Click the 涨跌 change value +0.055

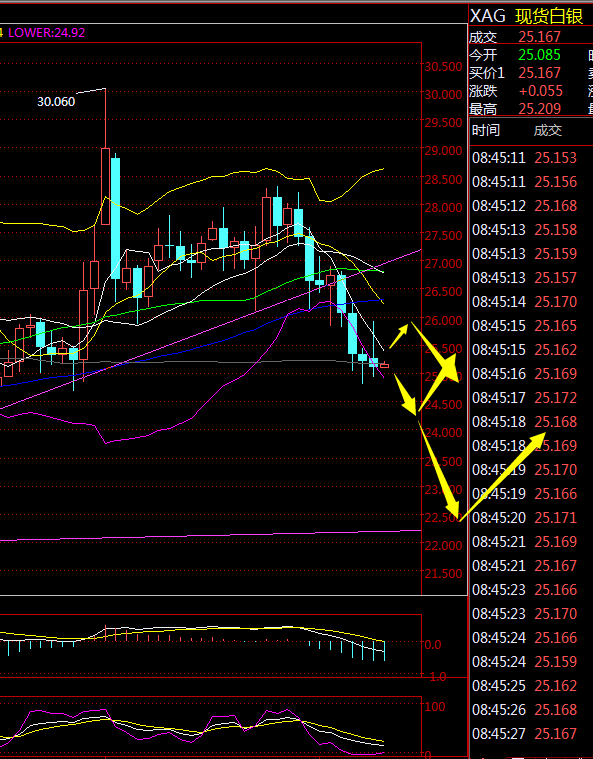pos(541,91)
